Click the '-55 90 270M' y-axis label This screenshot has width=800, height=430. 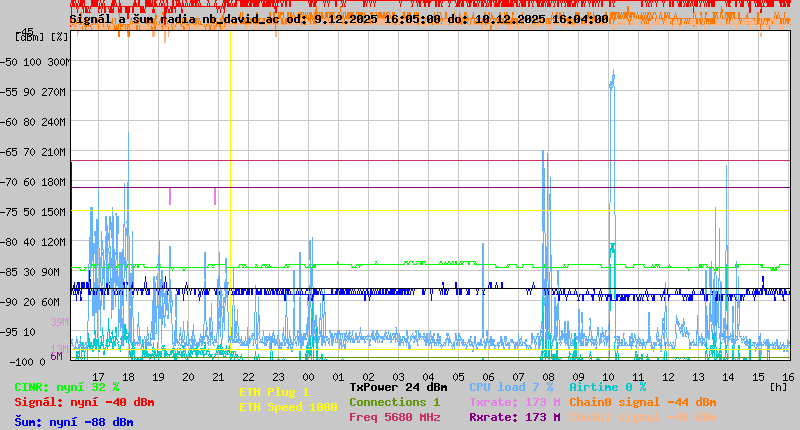click(35, 92)
